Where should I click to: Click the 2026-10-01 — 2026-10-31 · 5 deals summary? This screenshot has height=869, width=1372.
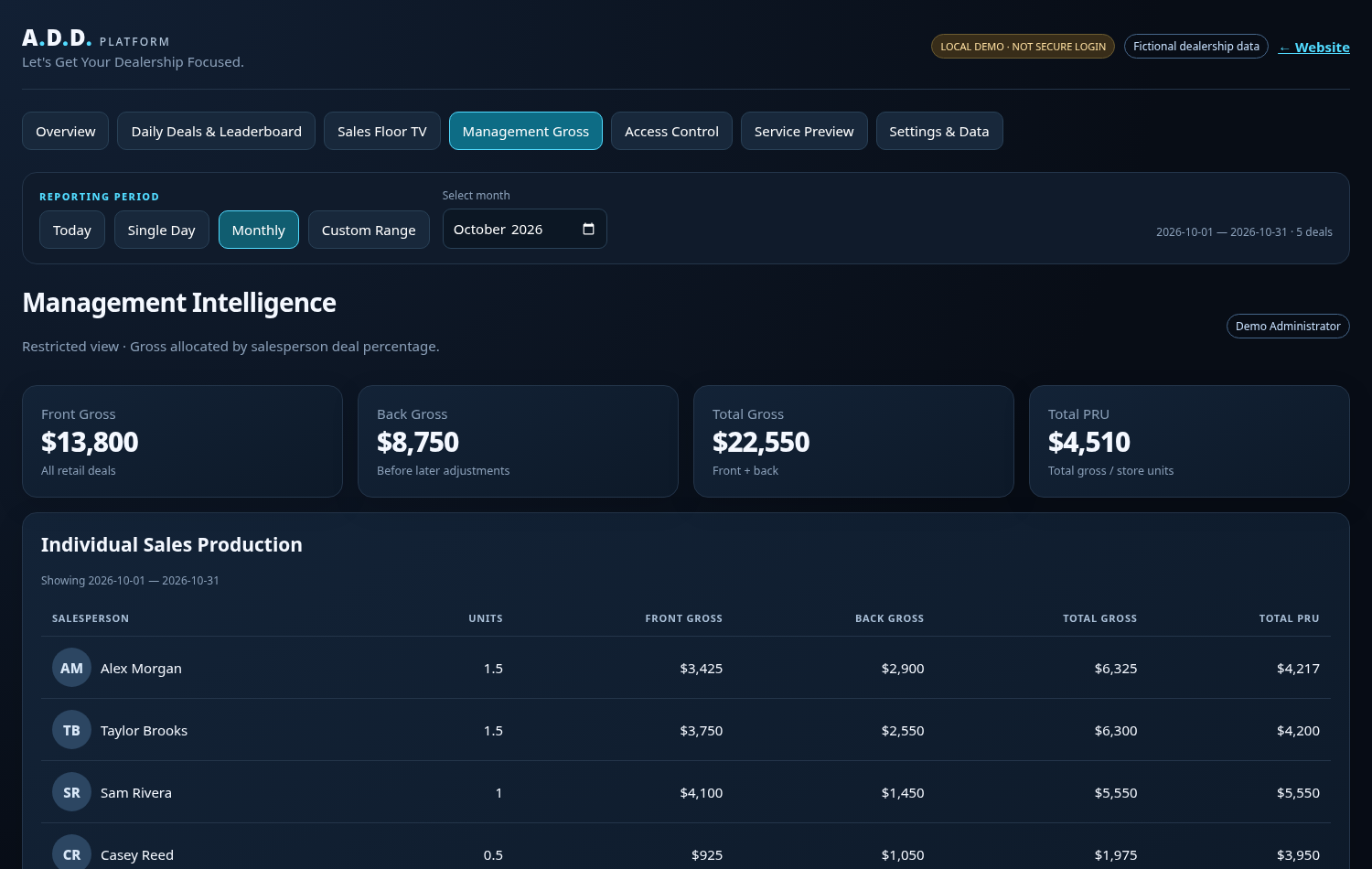[1244, 232]
